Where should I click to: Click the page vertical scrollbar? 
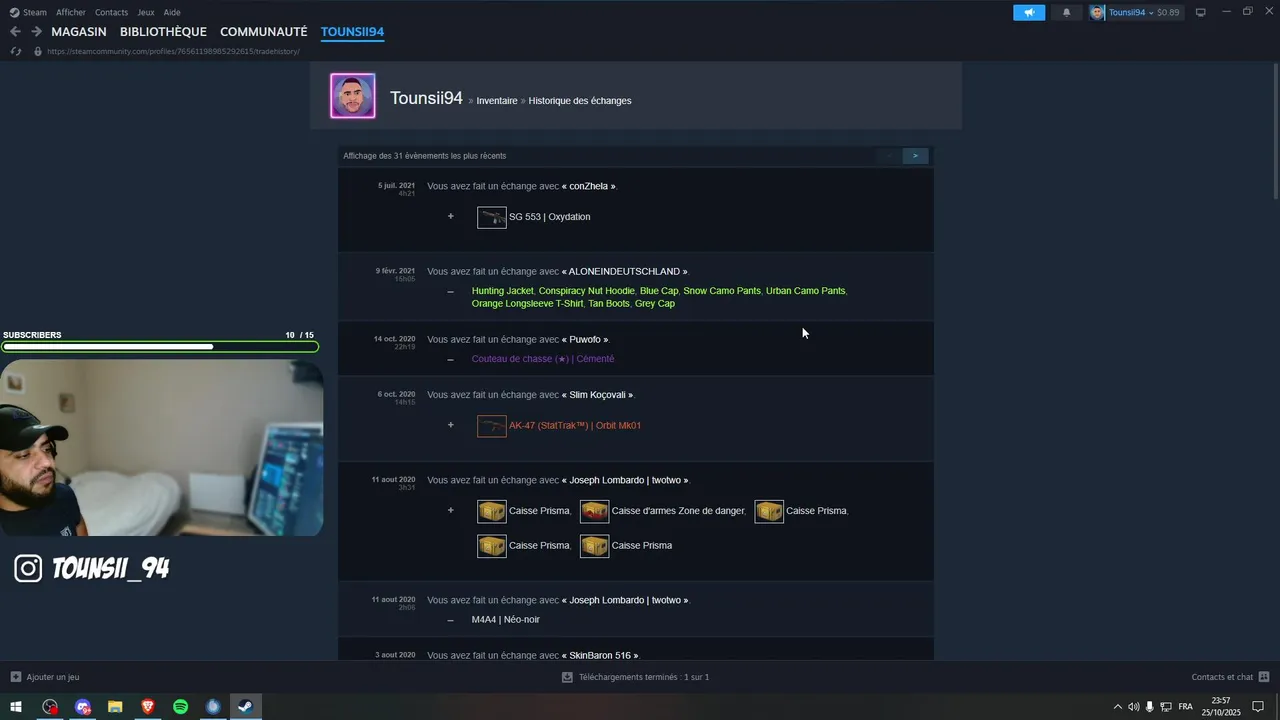tap(1275, 130)
